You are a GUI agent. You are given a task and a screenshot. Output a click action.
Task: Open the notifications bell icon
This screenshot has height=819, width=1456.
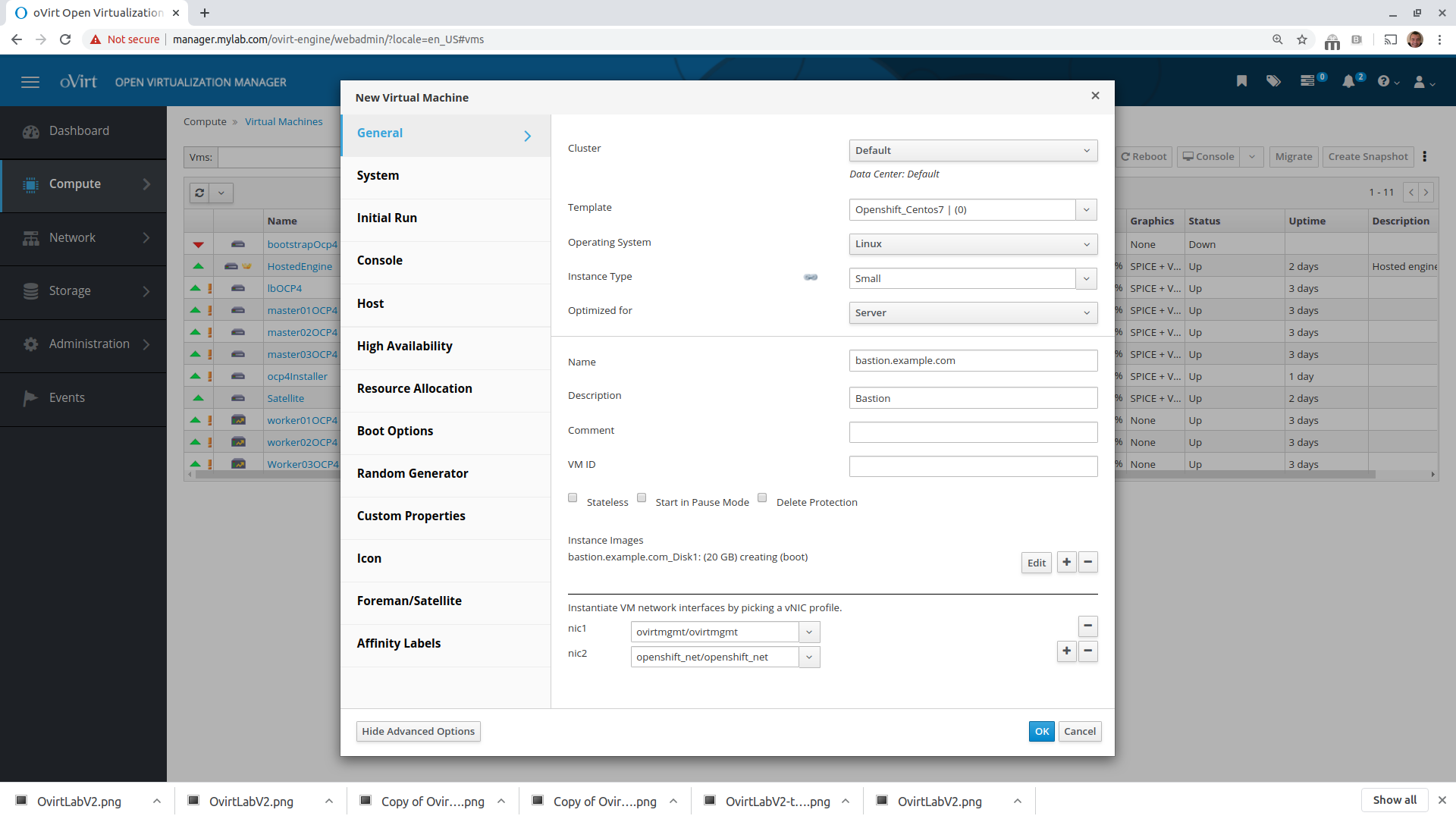point(1348,81)
